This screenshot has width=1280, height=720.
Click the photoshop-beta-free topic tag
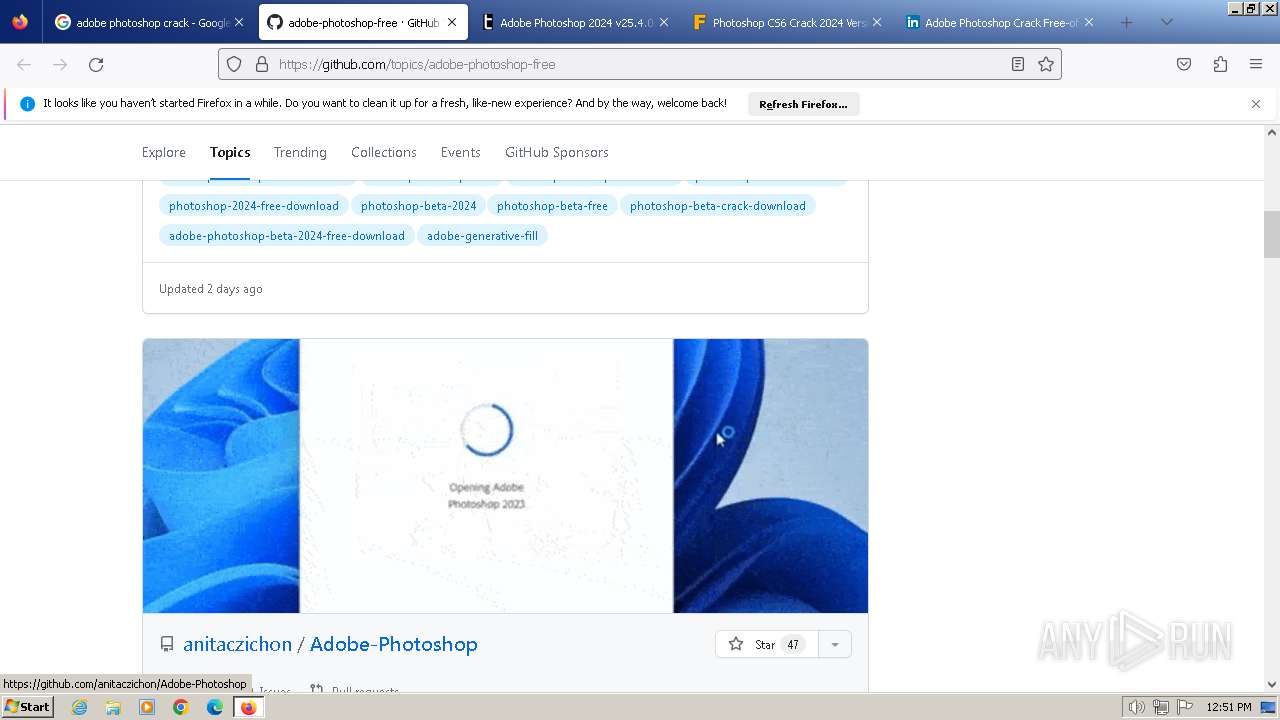[x=552, y=206]
